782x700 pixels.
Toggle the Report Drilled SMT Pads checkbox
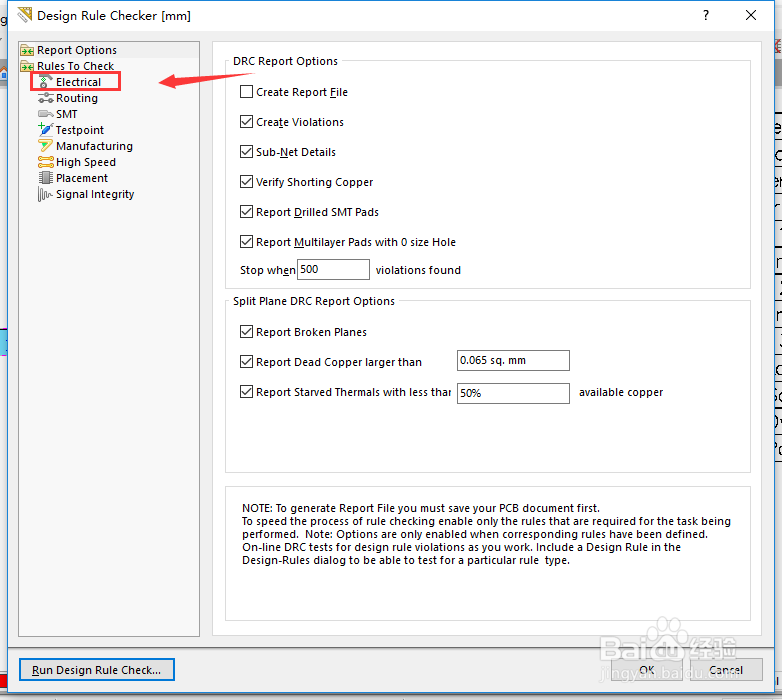(x=246, y=211)
